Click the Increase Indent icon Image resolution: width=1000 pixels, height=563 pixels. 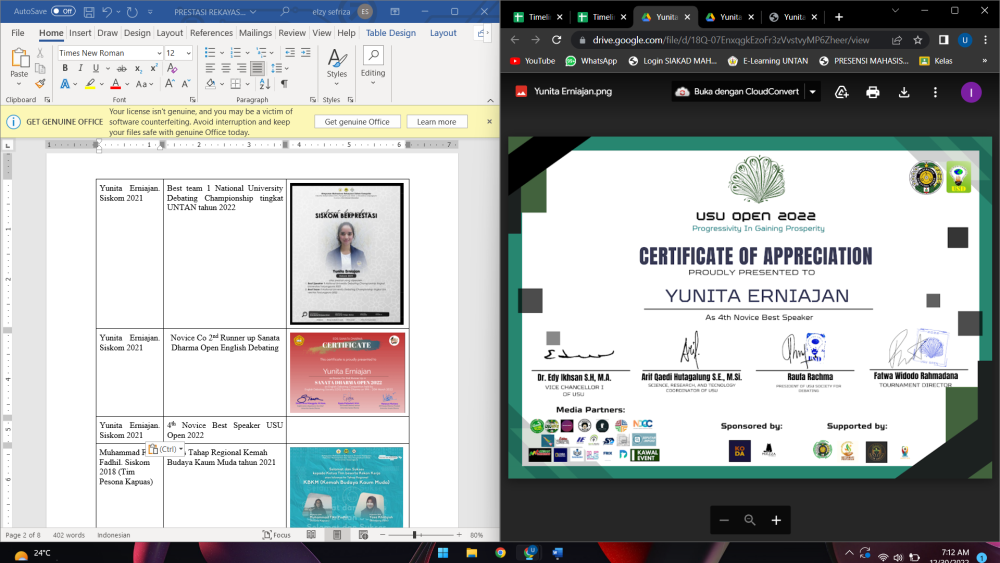305,53
